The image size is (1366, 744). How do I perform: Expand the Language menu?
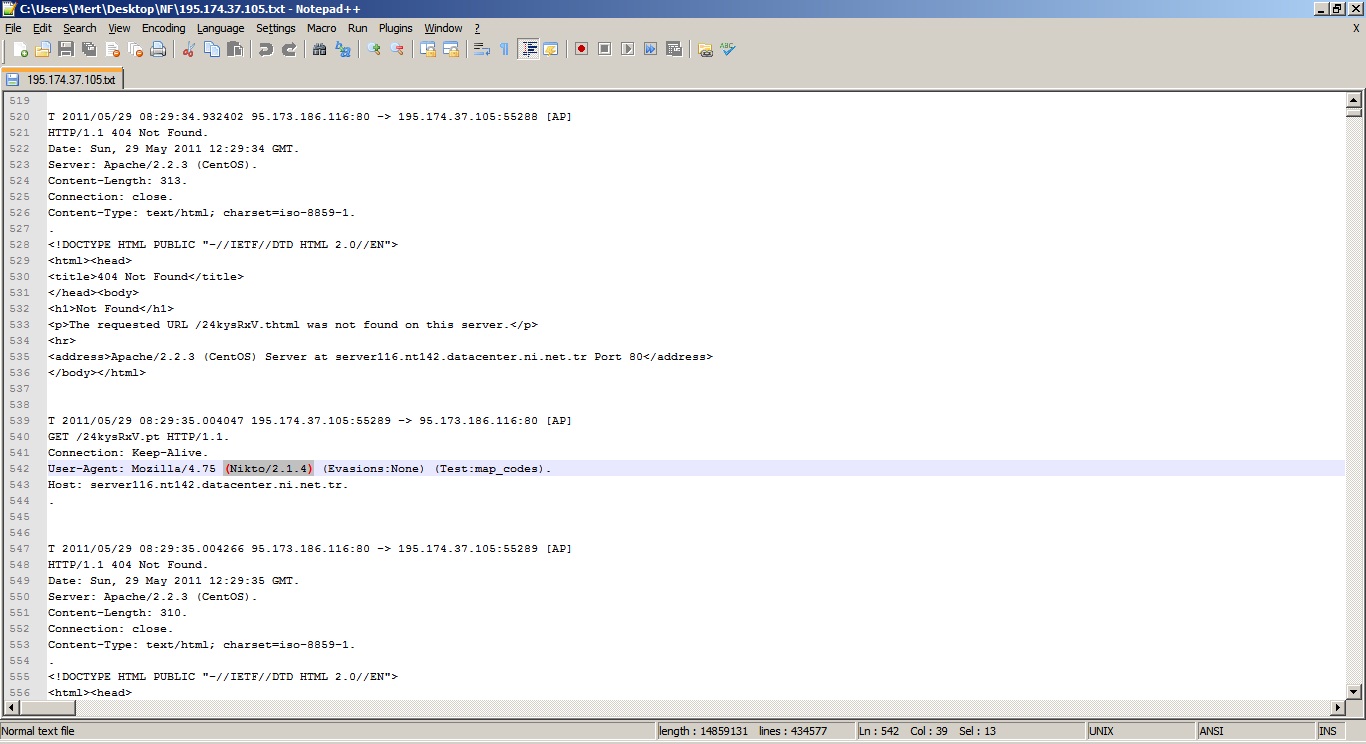(x=220, y=28)
